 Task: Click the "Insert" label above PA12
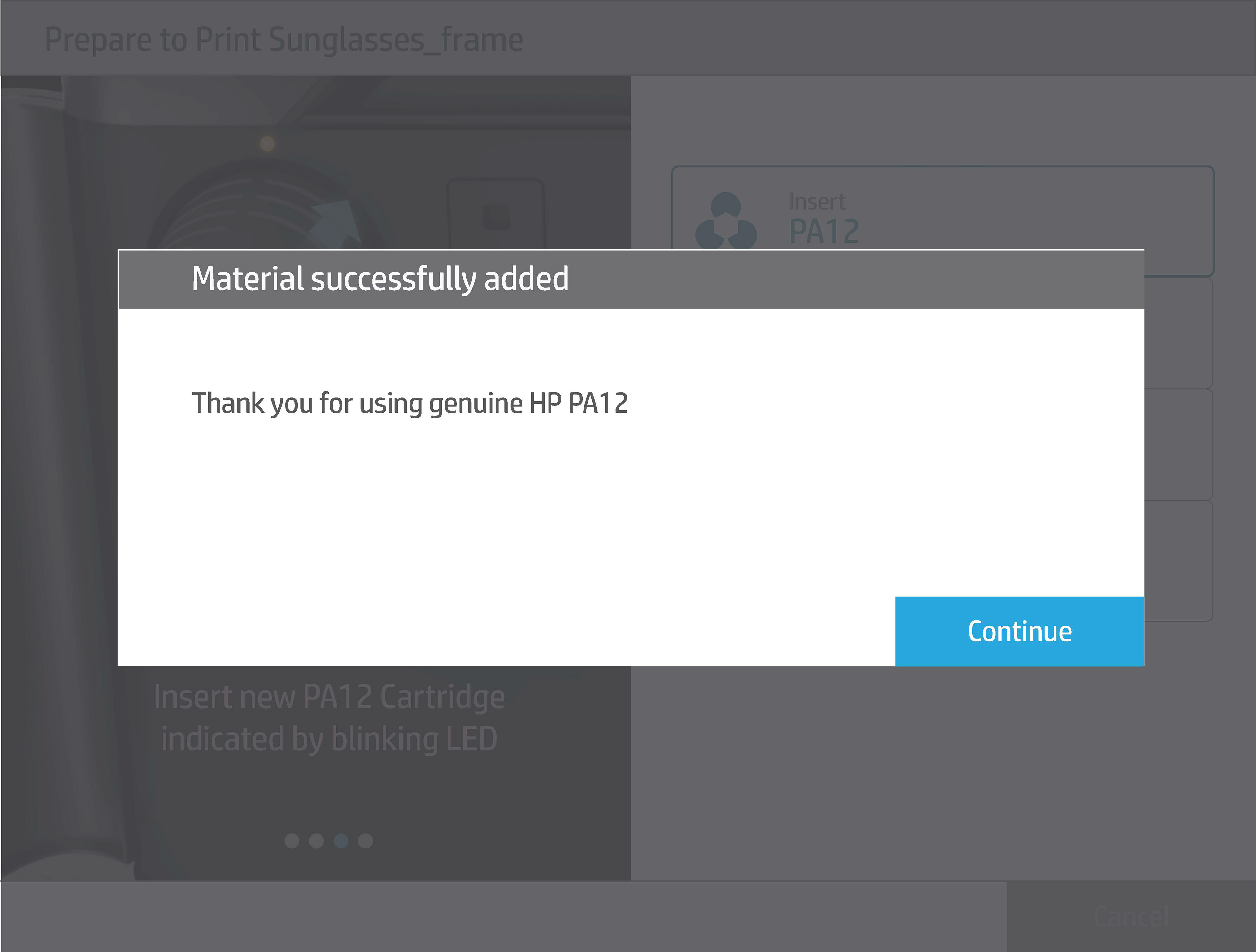(816, 201)
